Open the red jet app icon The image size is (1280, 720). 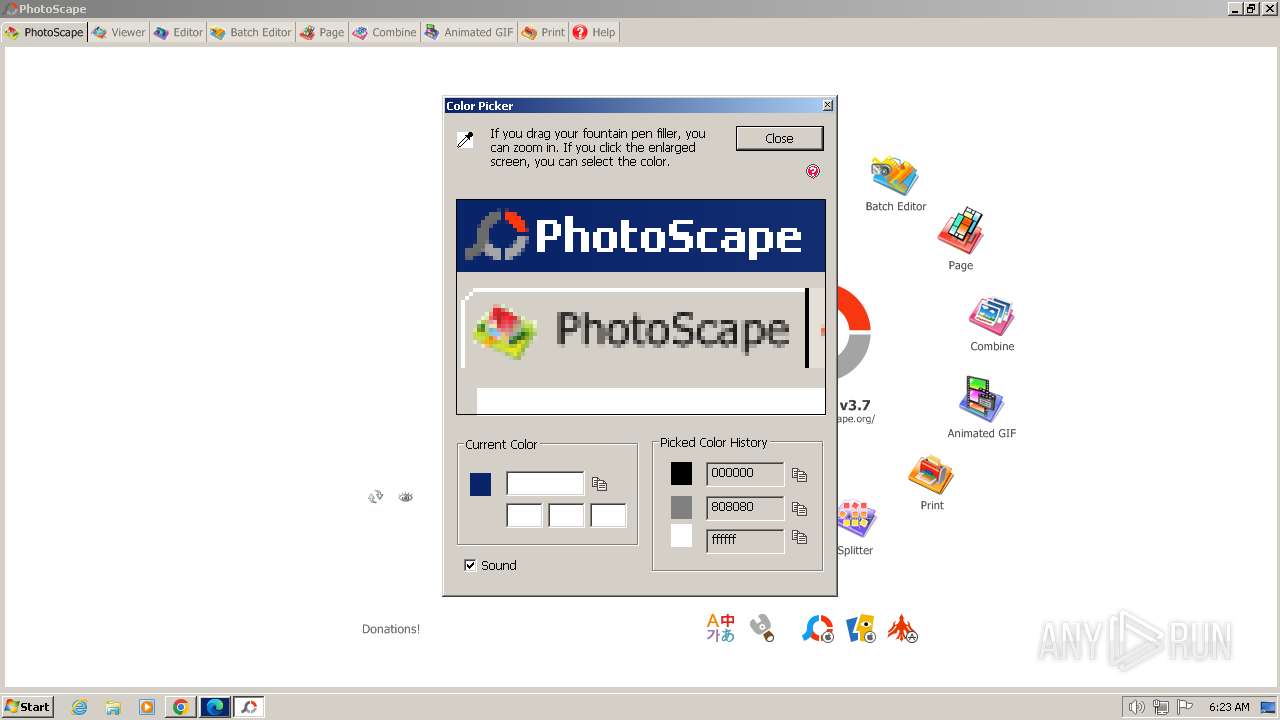902,628
